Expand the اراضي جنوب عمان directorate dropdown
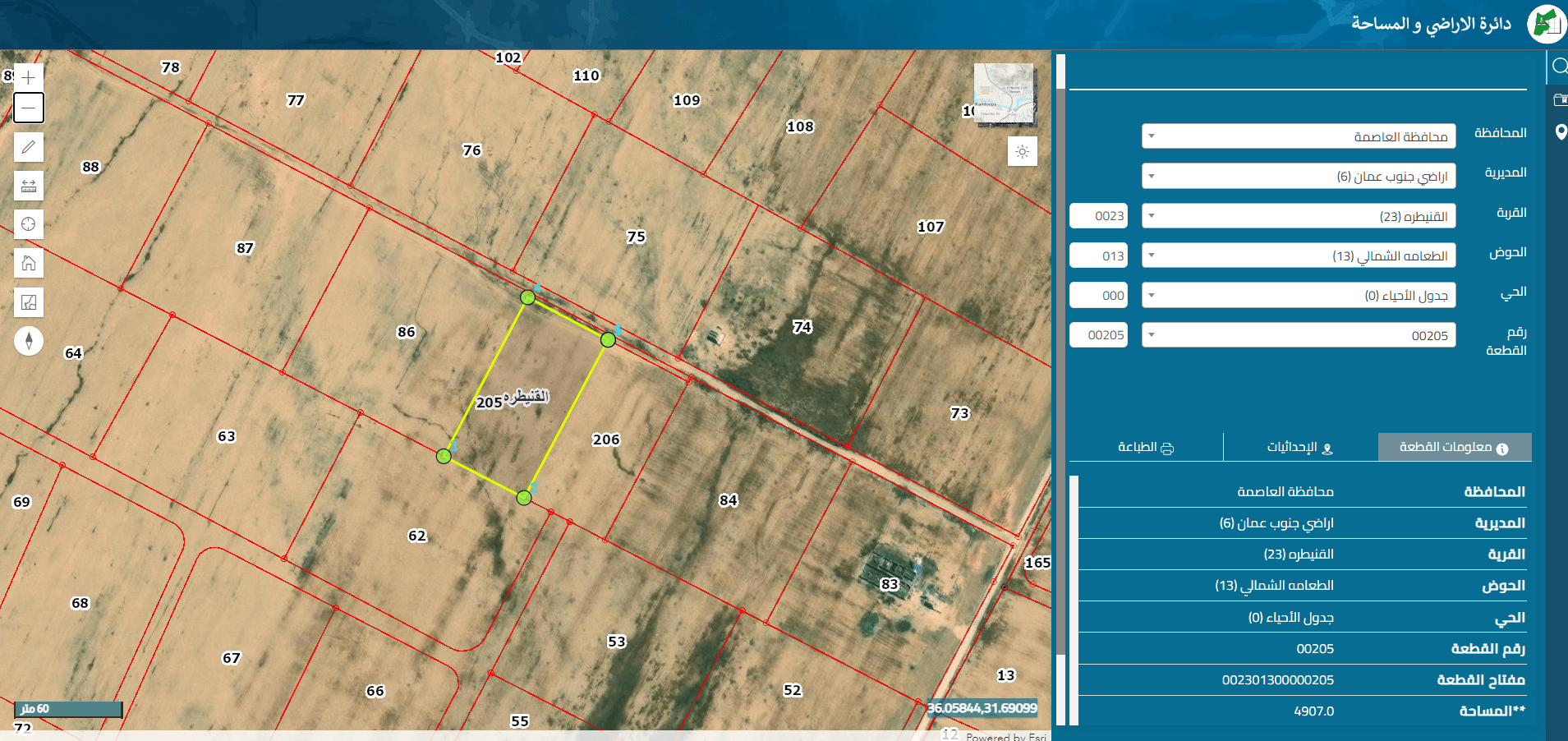 [1299, 176]
